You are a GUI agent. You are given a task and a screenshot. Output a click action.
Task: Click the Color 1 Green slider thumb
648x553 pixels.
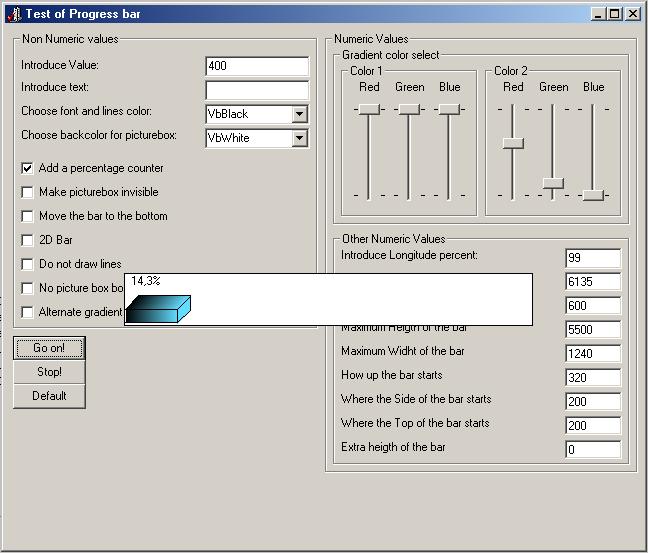(409, 108)
